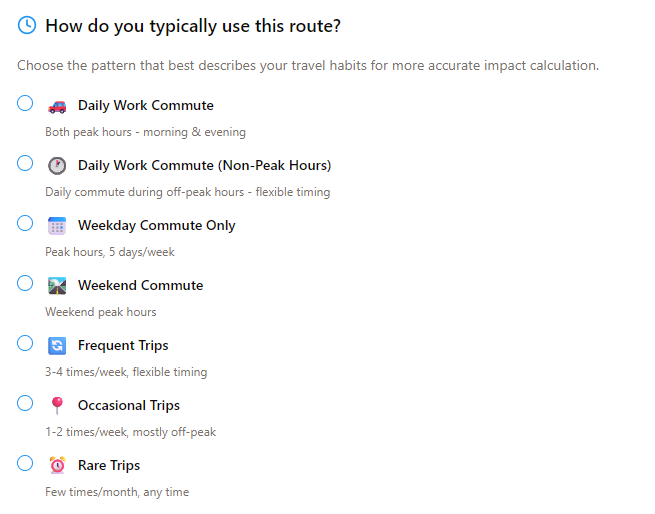The height and width of the screenshot is (514, 655).
Task: Click the "Rare Trips" option label
Action: coord(109,465)
